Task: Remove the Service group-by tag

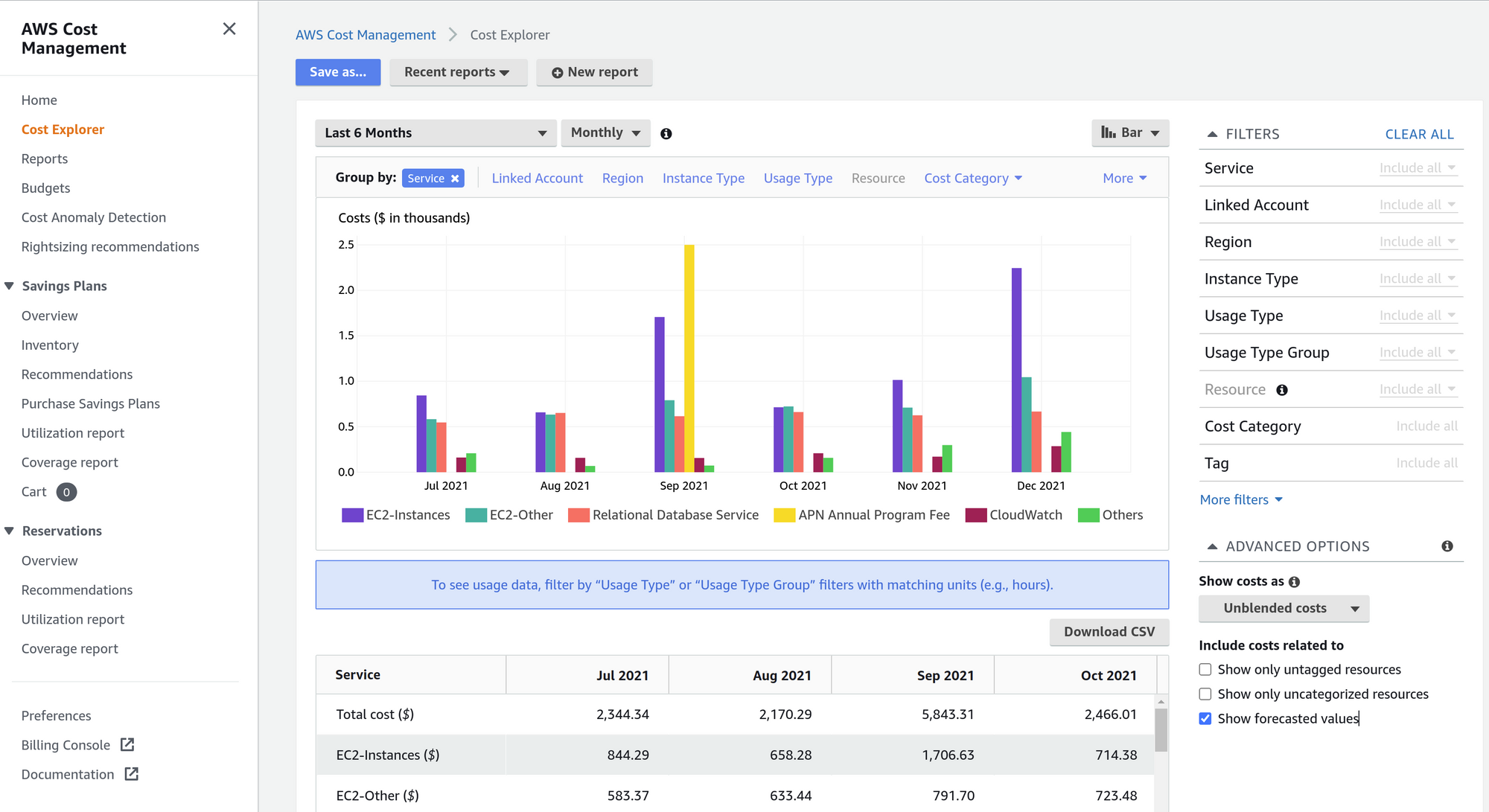Action: (x=455, y=179)
